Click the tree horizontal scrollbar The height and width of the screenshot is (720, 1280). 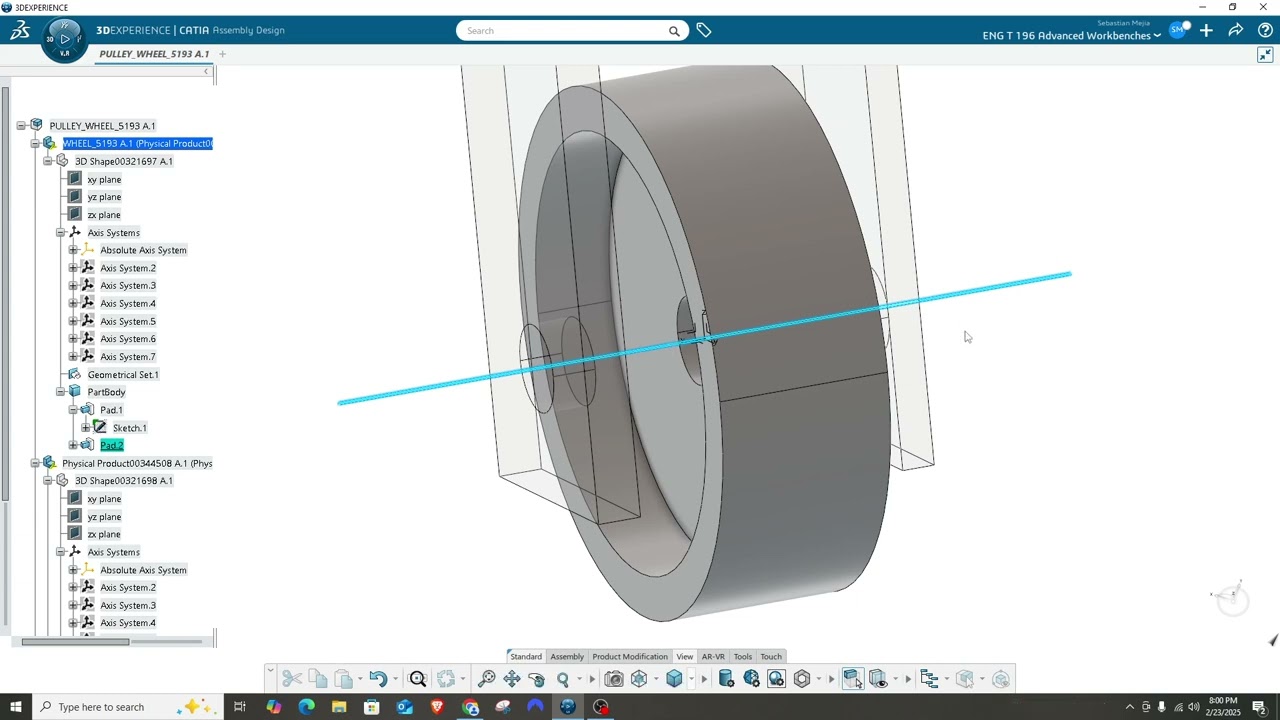[x=75, y=642]
